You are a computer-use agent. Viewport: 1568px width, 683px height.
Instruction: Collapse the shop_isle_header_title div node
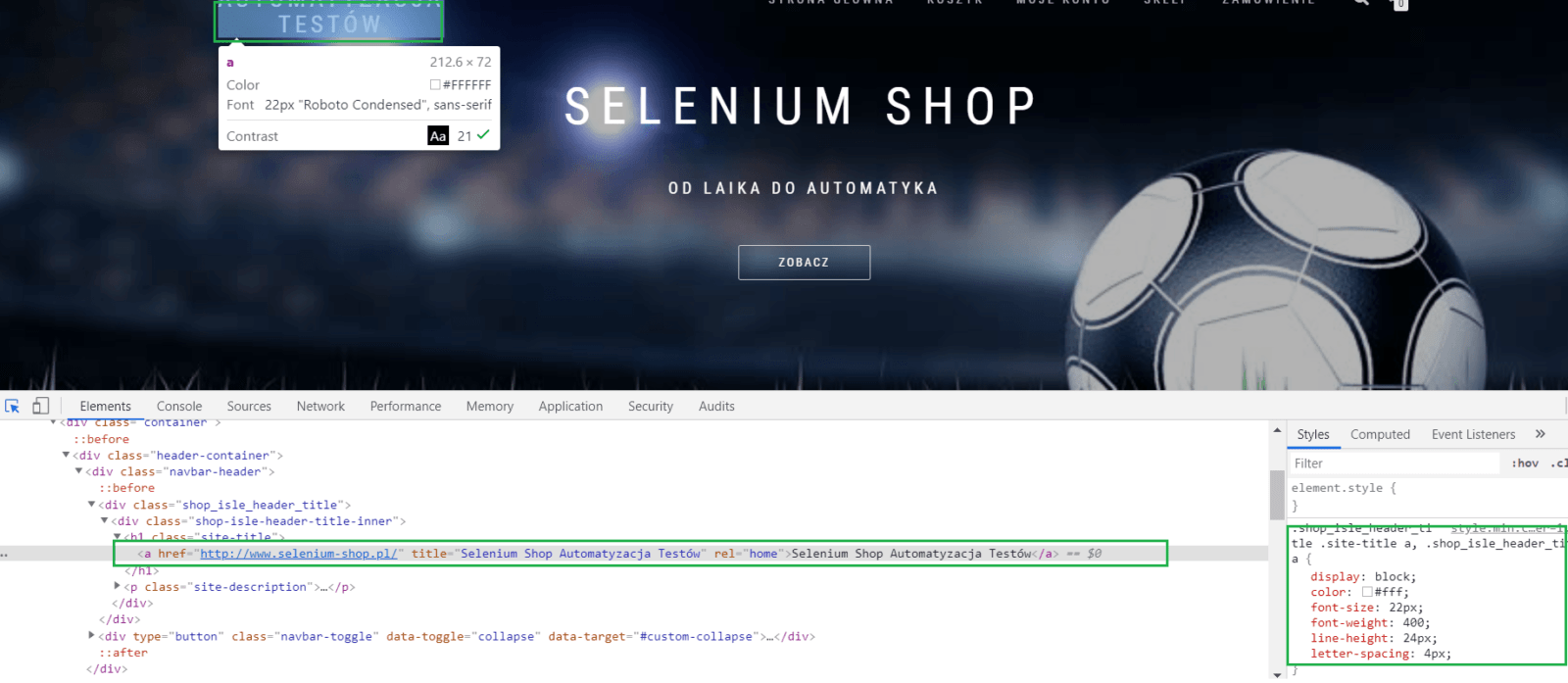click(92, 505)
